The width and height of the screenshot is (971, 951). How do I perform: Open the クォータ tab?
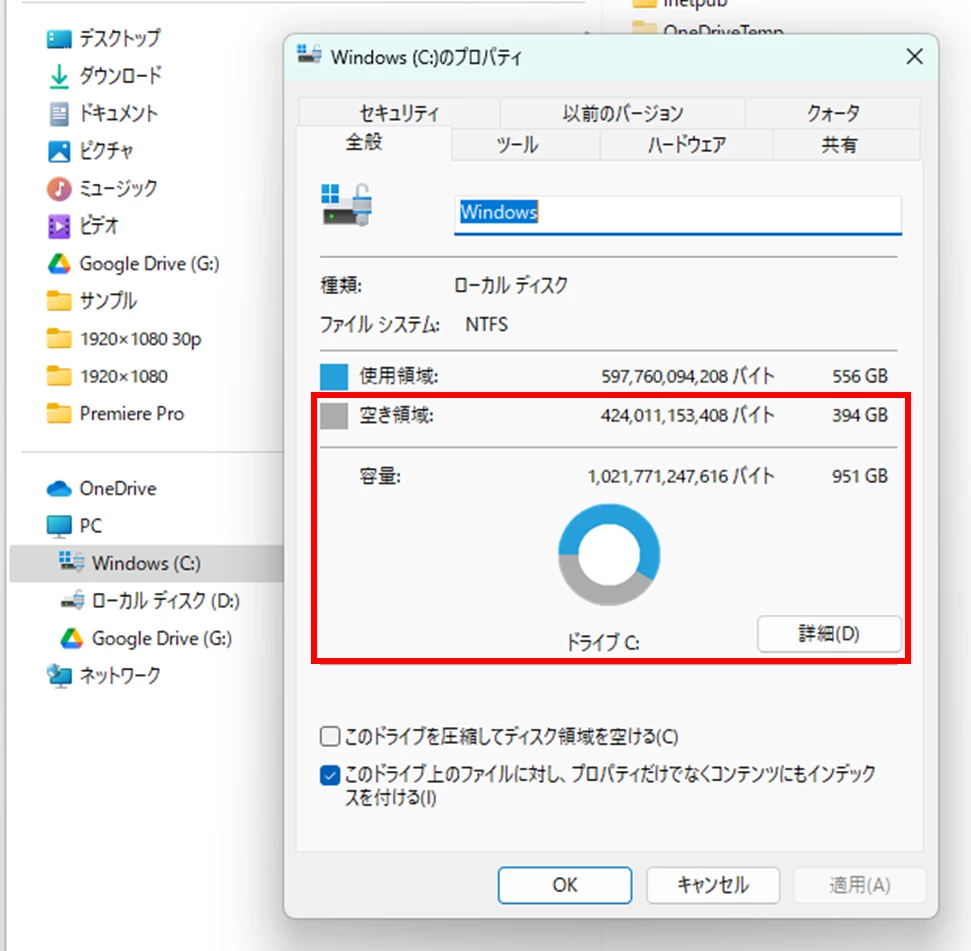click(x=832, y=113)
